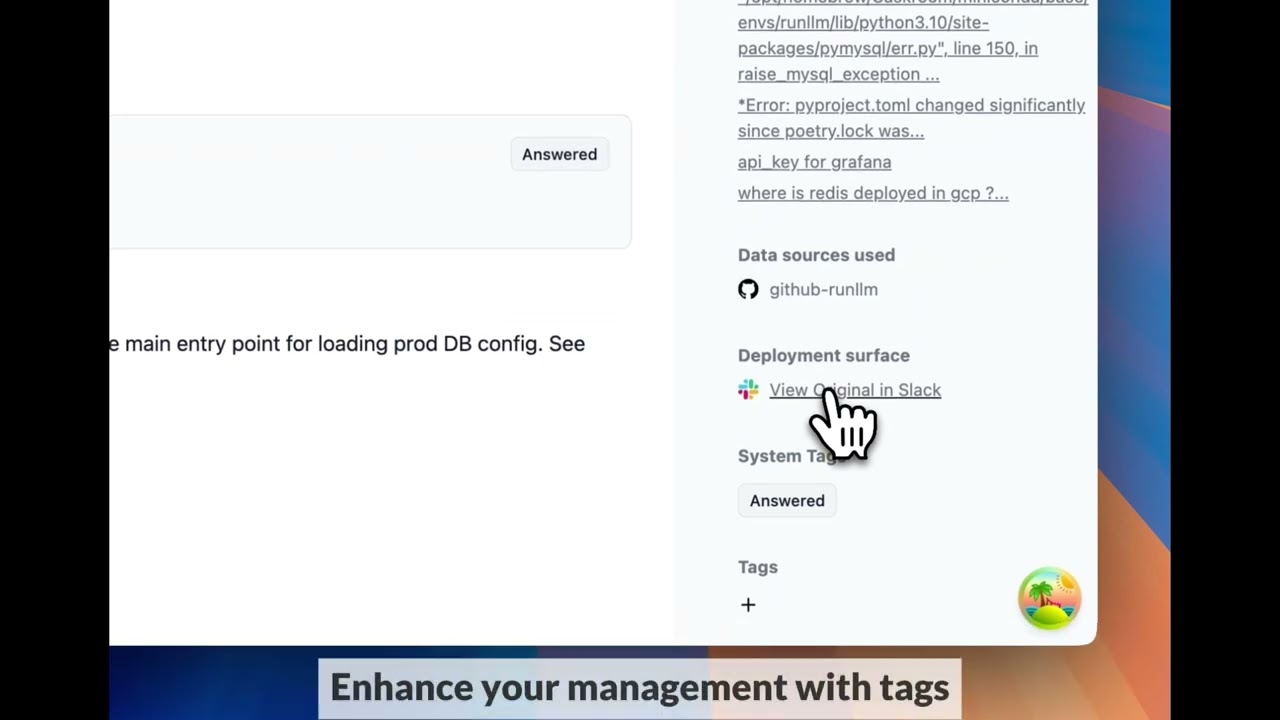This screenshot has height=720, width=1280.
Task: Click the prod DB config answer text
Action: coord(347,344)
